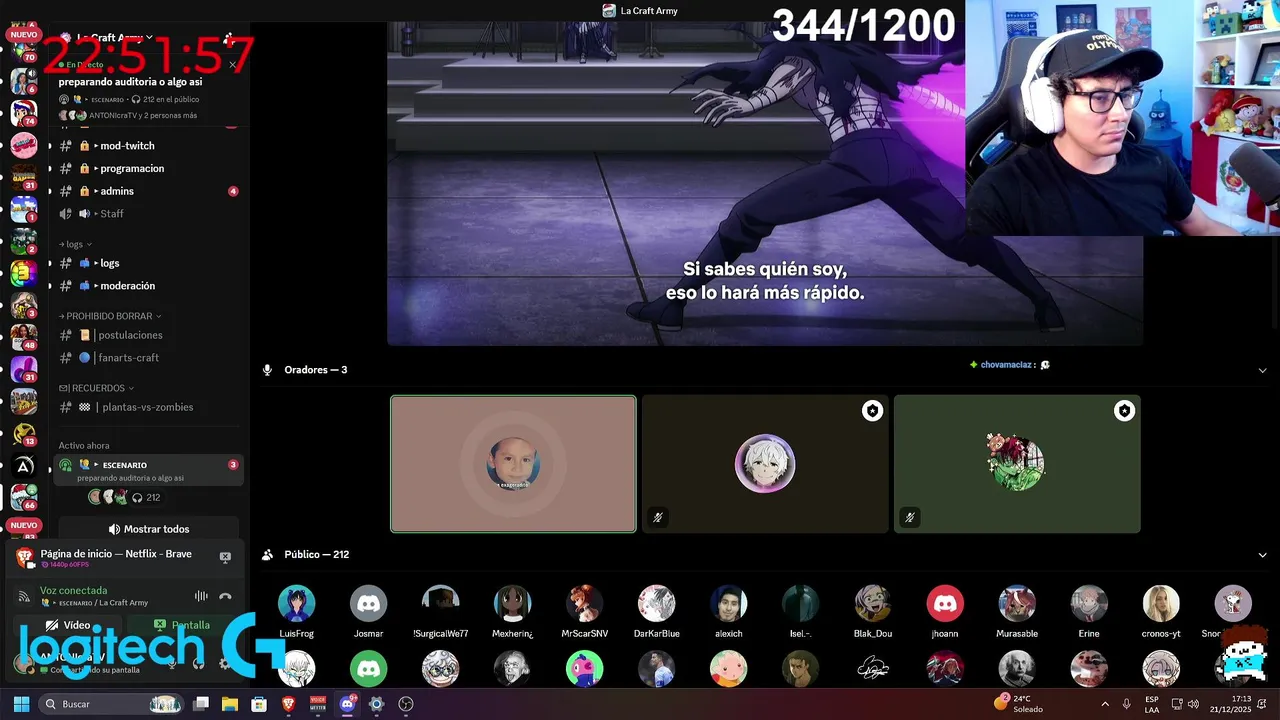Open the voice connection signal details
The image size is (1280, 720).
pos(24,596)
